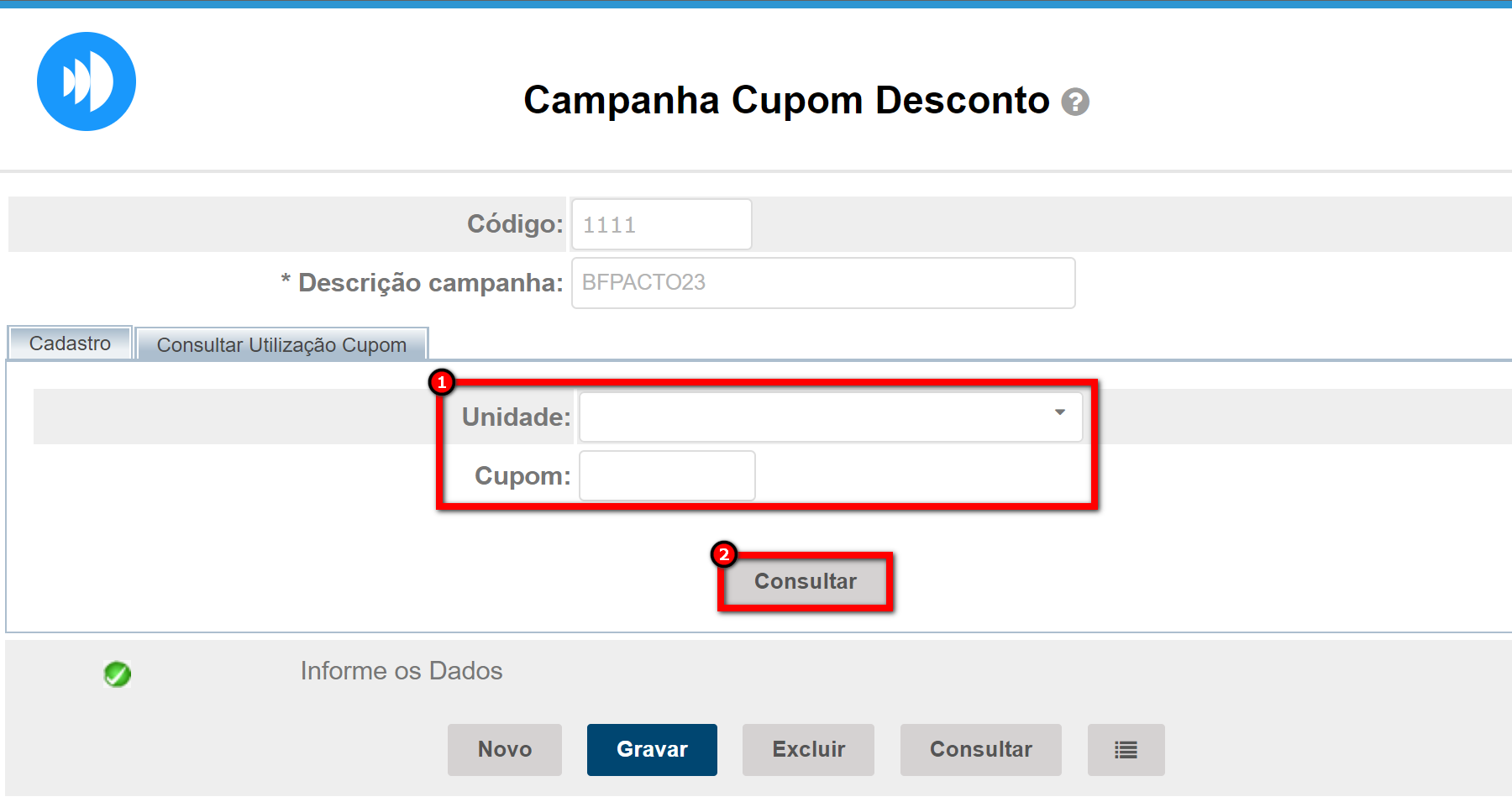Save with the Gravar button
Viewport: 1512px width, 797px height.
pyautogui.click(x=652, y=750)
